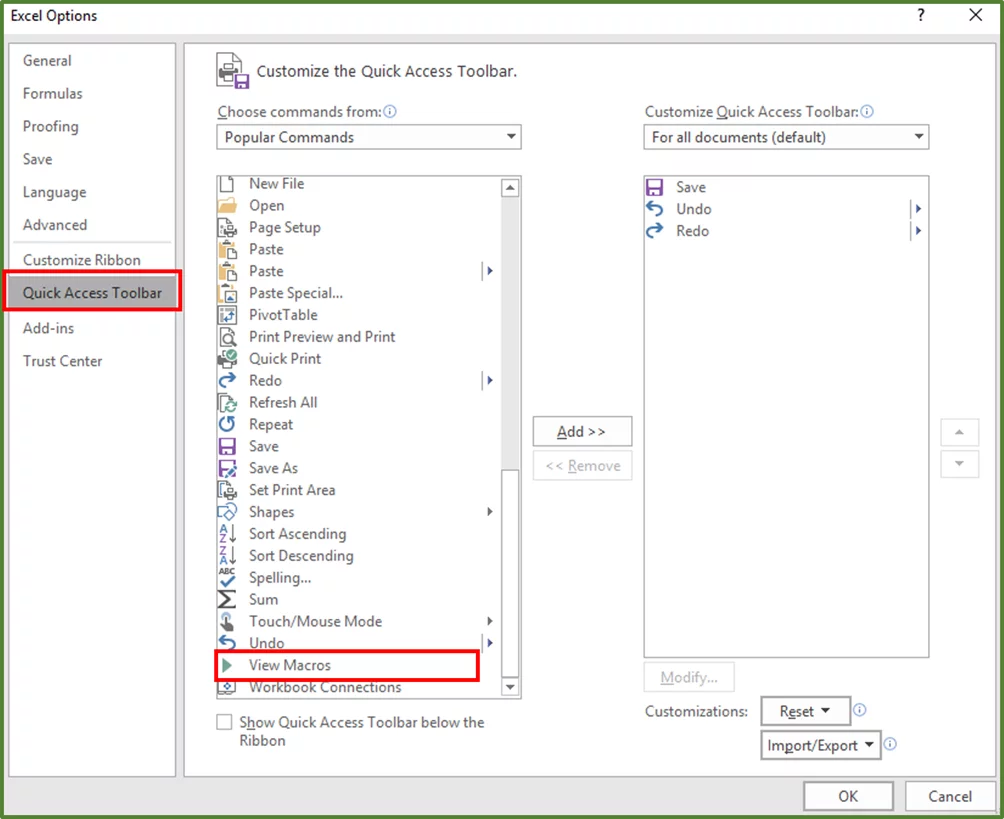Image resolution: width=1004 pixels, height=819 pixels.
Task: Enable Show Quick Access Toolbar below the Ribbon
Action: click(222, 722)
